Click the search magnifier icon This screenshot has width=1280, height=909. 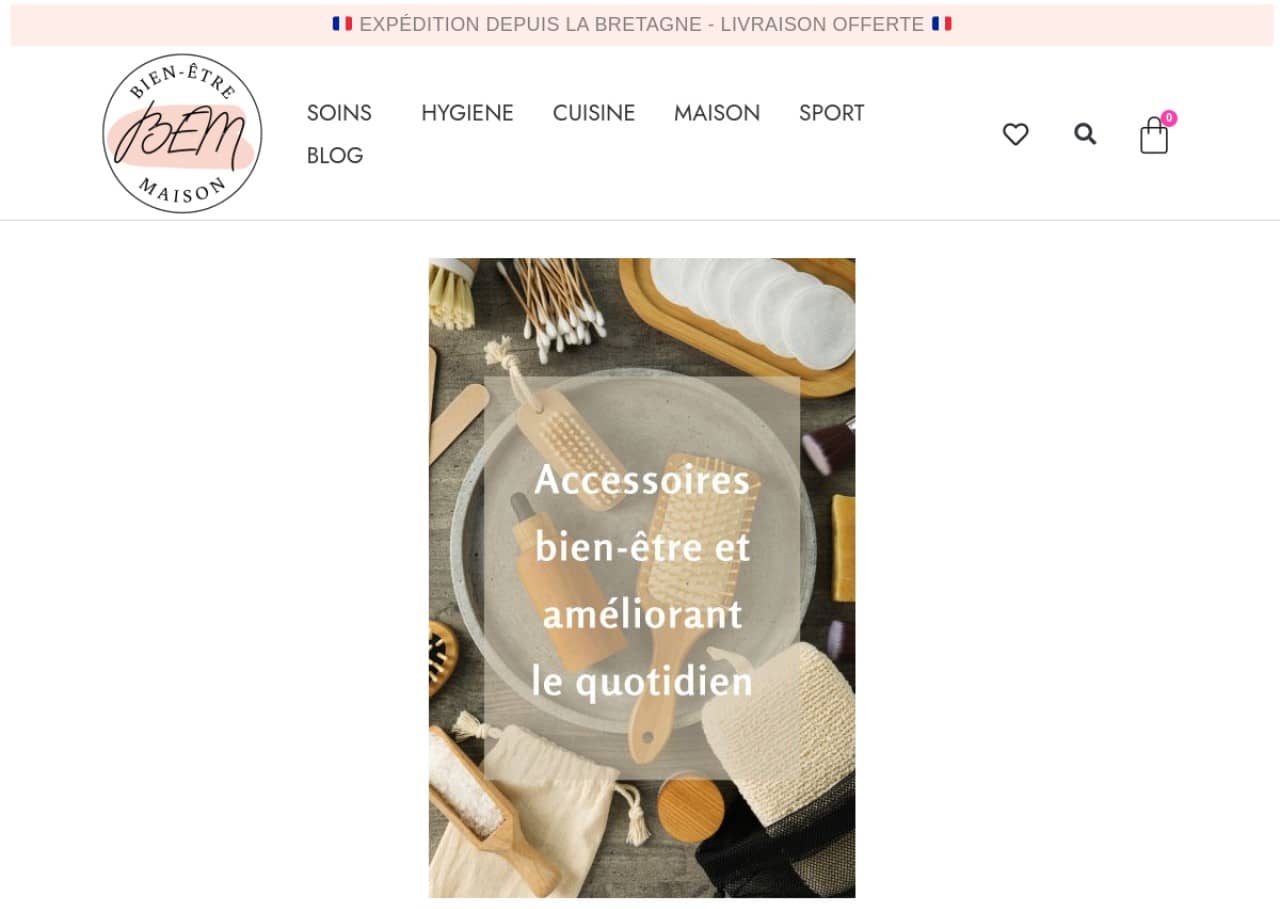click(x=1085, y=134)
